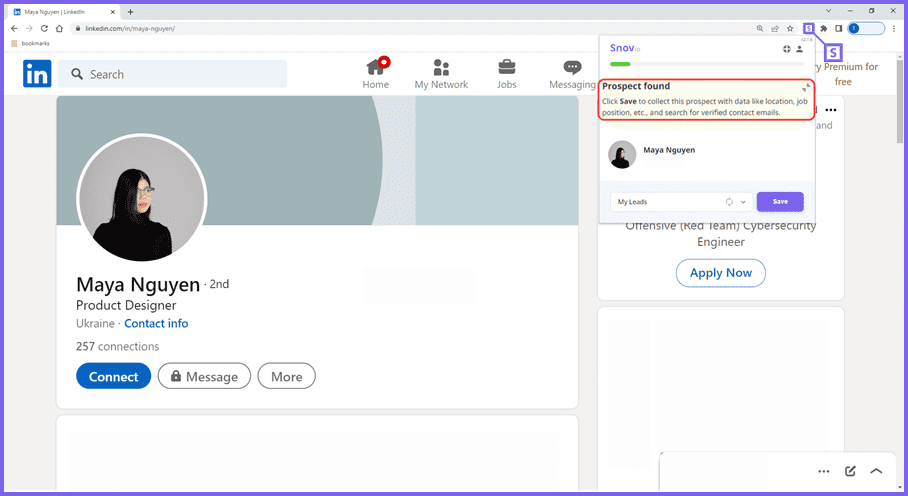Screen dimensions: 908x496
Task: Open the Snov.io account profile icon
Action: (x=799, y=48)
